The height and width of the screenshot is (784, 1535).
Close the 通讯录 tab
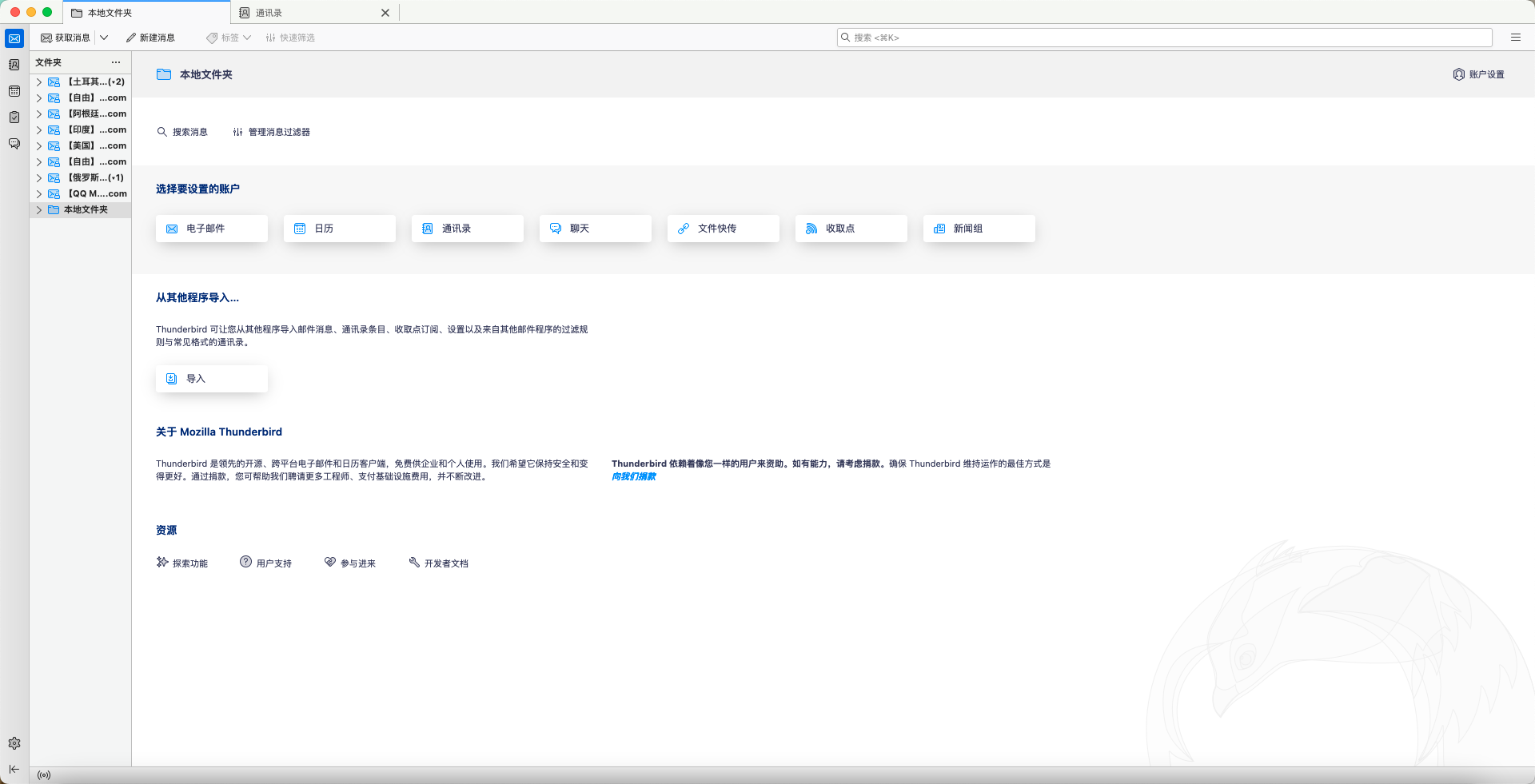(385, 13)
